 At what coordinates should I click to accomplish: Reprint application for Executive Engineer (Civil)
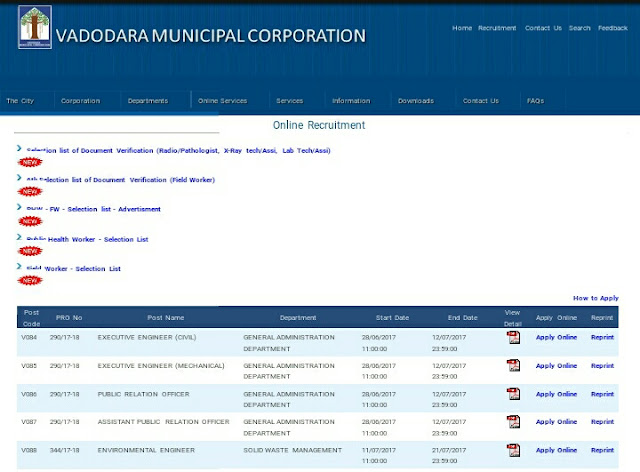pos(602,337)
